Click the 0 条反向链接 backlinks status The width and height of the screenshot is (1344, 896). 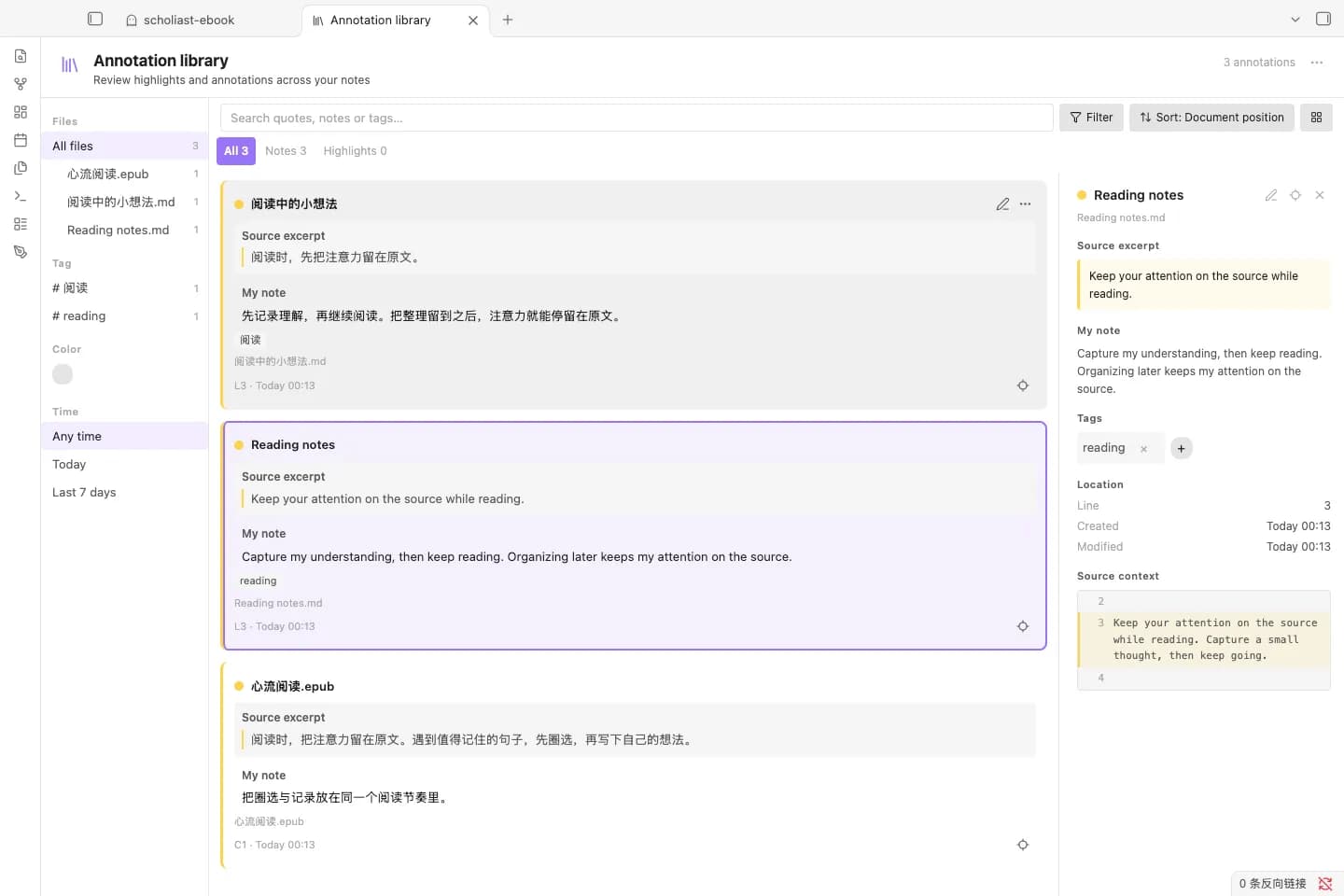pos(1272,884)
